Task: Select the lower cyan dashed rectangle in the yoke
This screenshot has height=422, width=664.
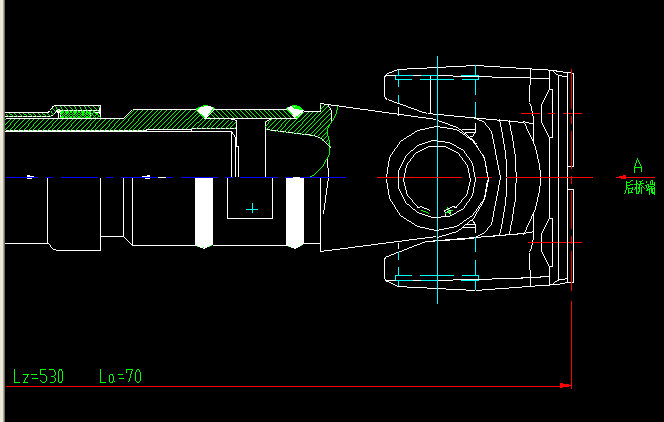Action: point(437,277)
